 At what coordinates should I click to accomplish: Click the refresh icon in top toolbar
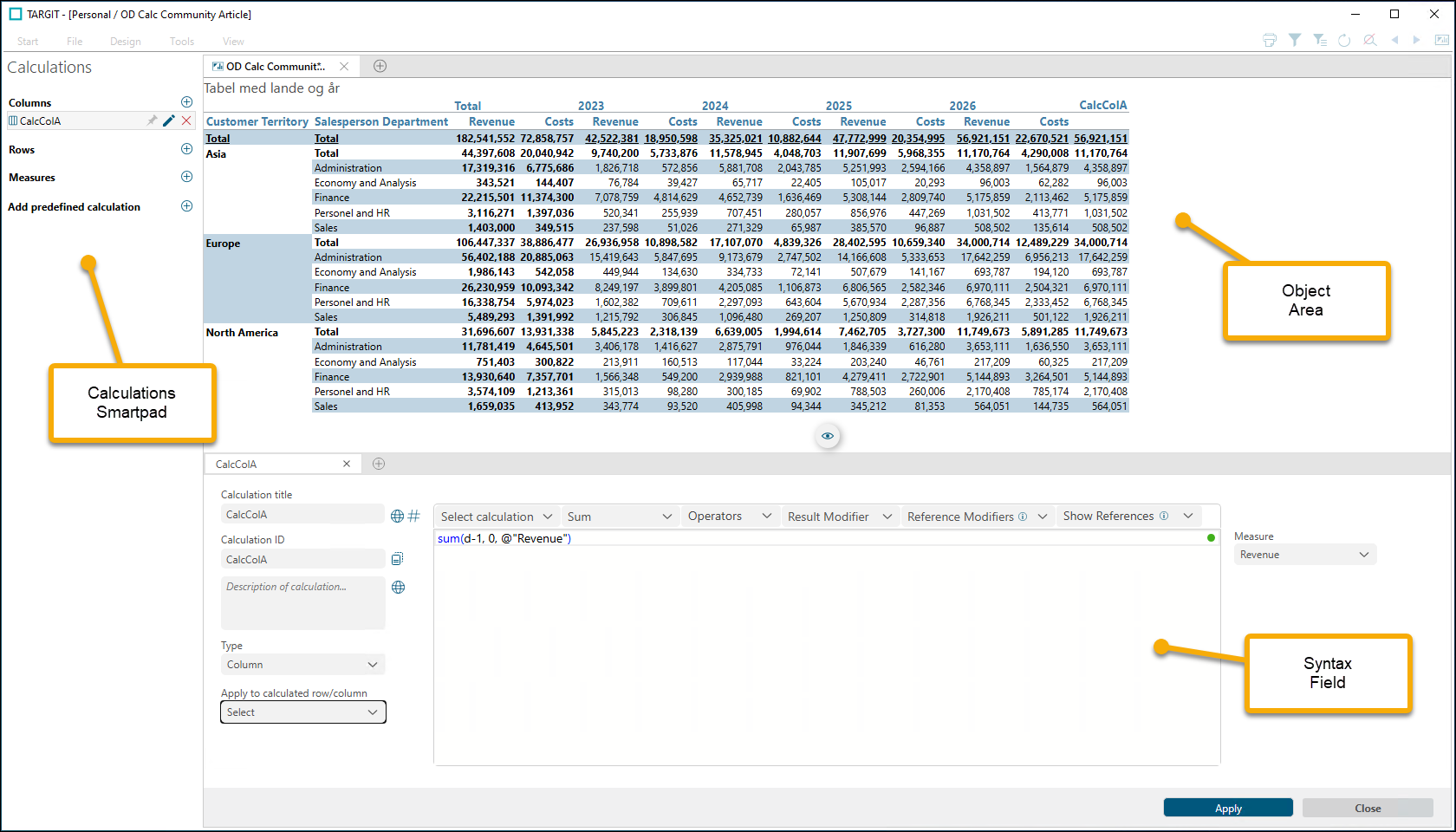coord(1344,40)
